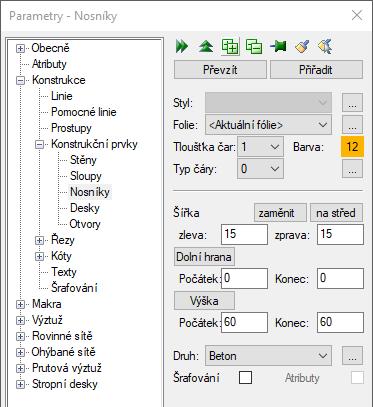
Task: Click the orange Barva color swatch 12
Action: [x=352, y=147]
